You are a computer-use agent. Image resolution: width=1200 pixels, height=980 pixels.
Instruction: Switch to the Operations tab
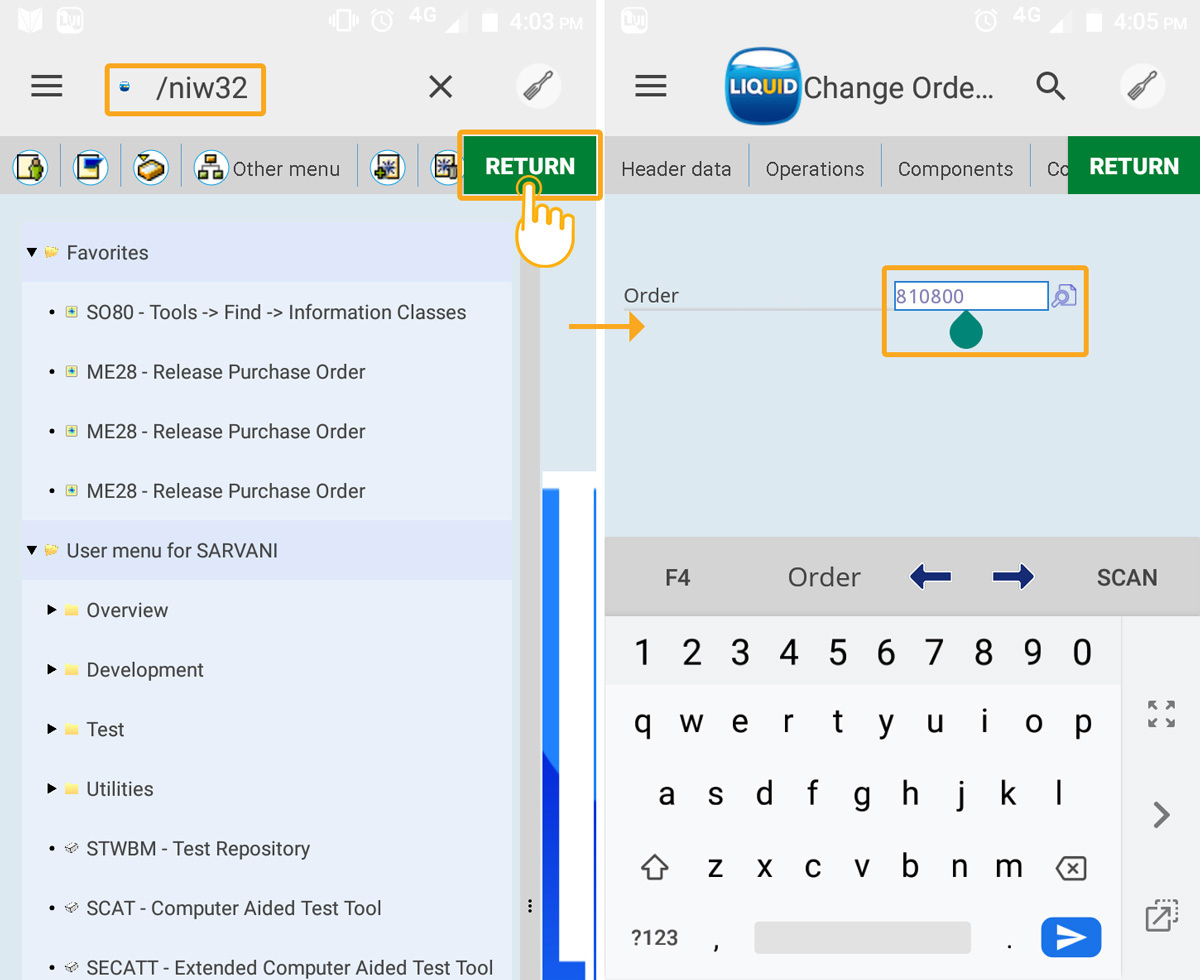pyautogui.click(x=814, y=169)
